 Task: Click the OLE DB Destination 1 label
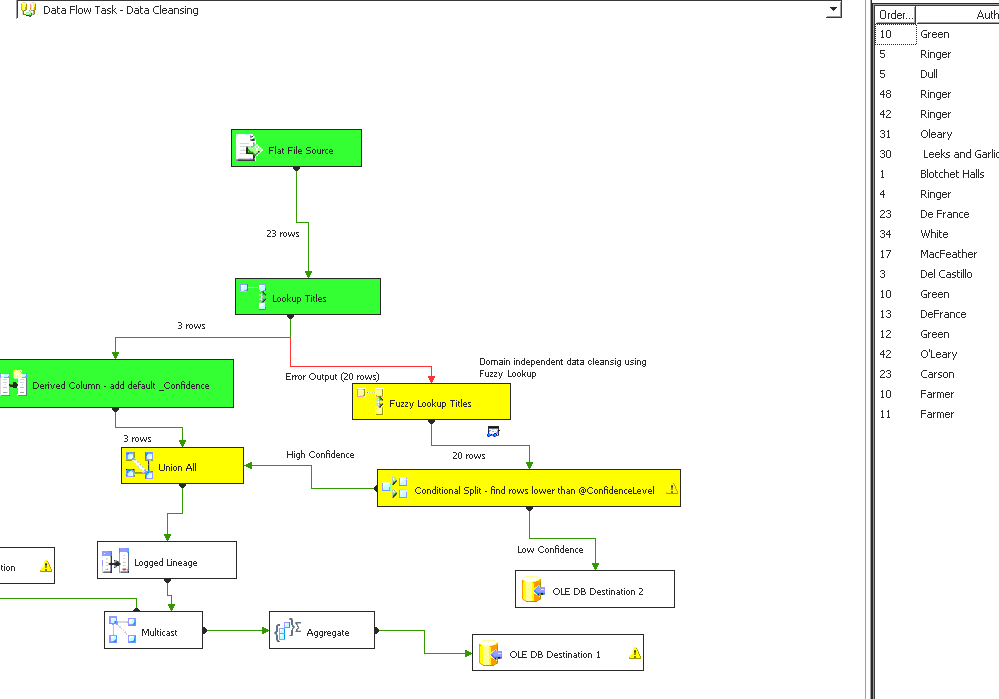coord(555,654)
